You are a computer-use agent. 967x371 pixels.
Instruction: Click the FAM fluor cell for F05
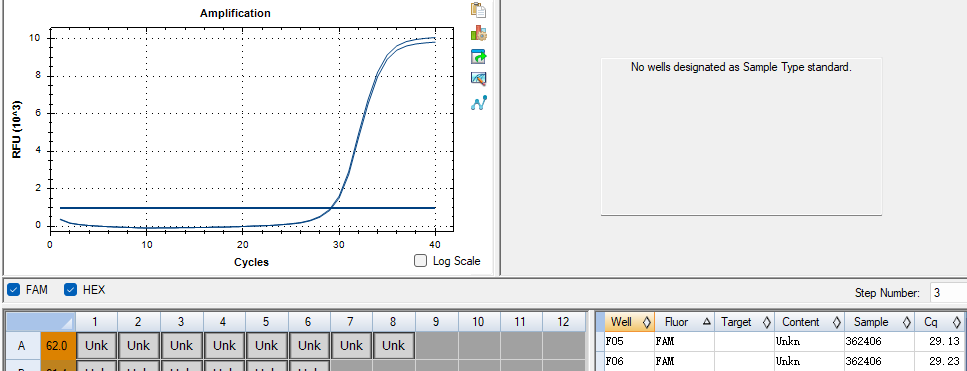[x=685, y=341]
